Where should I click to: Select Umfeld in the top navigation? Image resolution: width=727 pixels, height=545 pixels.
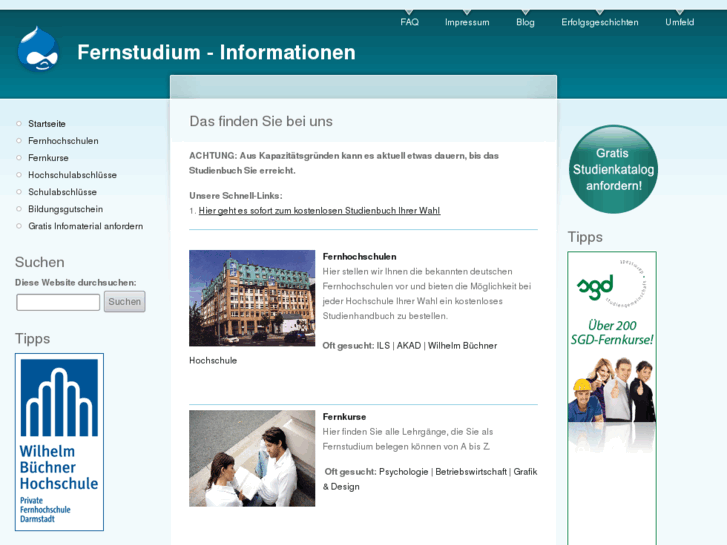coord(679,22)
